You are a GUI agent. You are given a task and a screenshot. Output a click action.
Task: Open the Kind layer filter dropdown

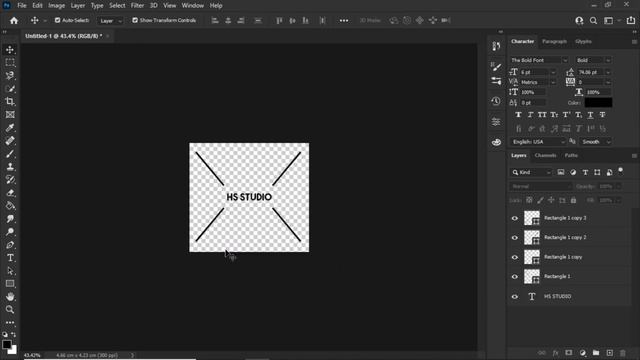click(x=531, y=172)
